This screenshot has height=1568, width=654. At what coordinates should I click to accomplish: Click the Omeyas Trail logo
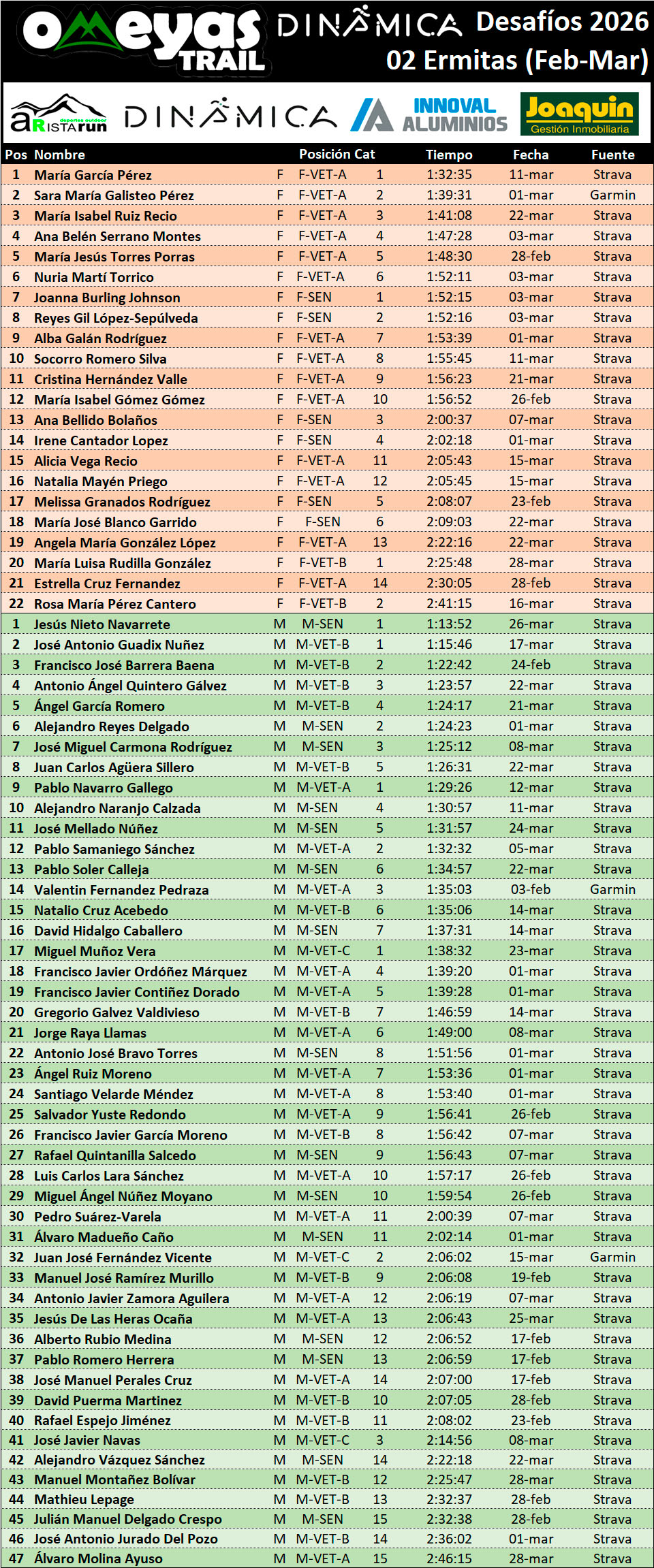(x=143, y=39)
